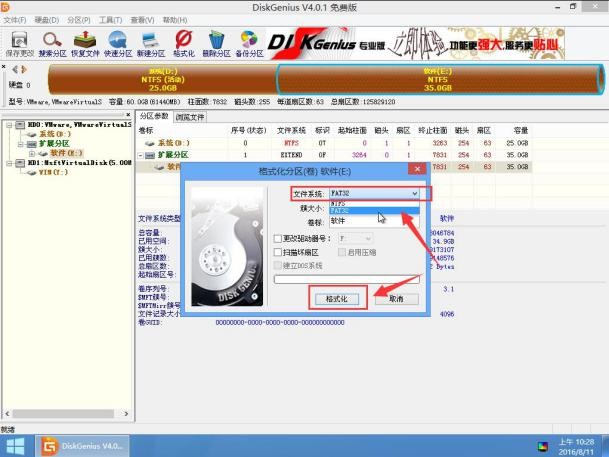Enable the scan bad sectors checkbox
Viewport: 609px width, 457px height.
pyautogui.click(x=277, y=252)
